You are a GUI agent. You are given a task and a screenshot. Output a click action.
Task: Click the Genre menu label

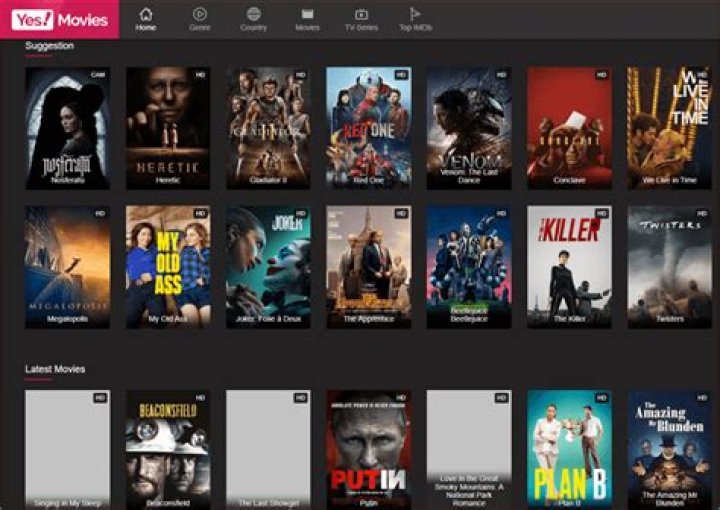(199, 28)
